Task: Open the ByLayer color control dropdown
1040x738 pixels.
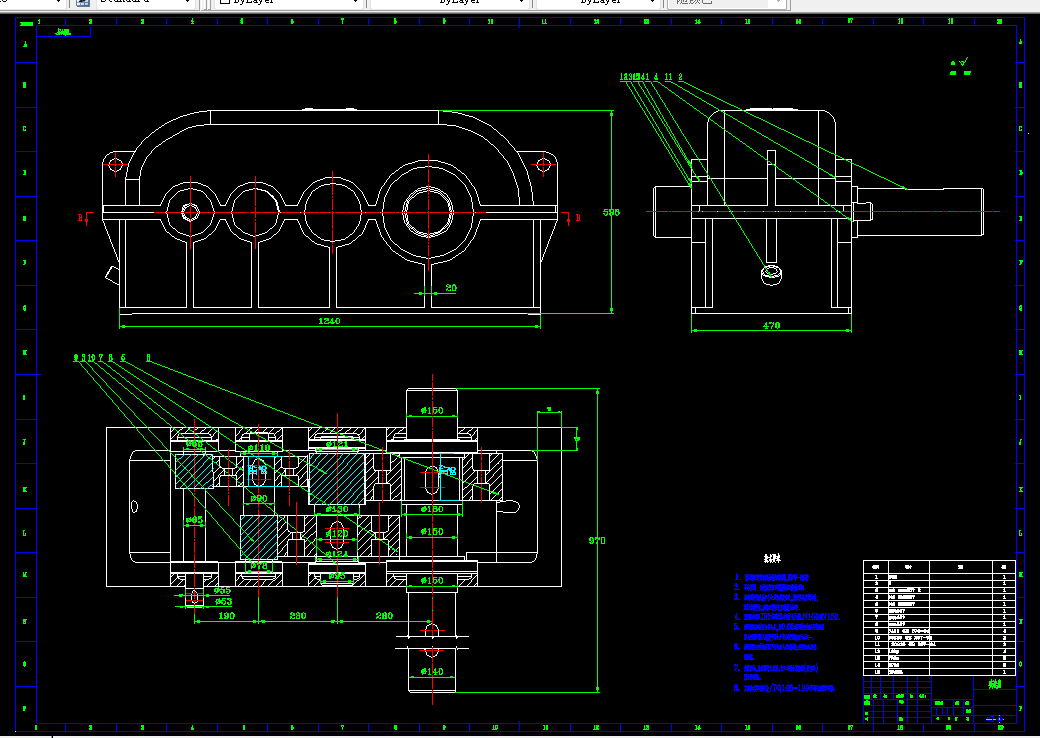Action: coord(288,2)
